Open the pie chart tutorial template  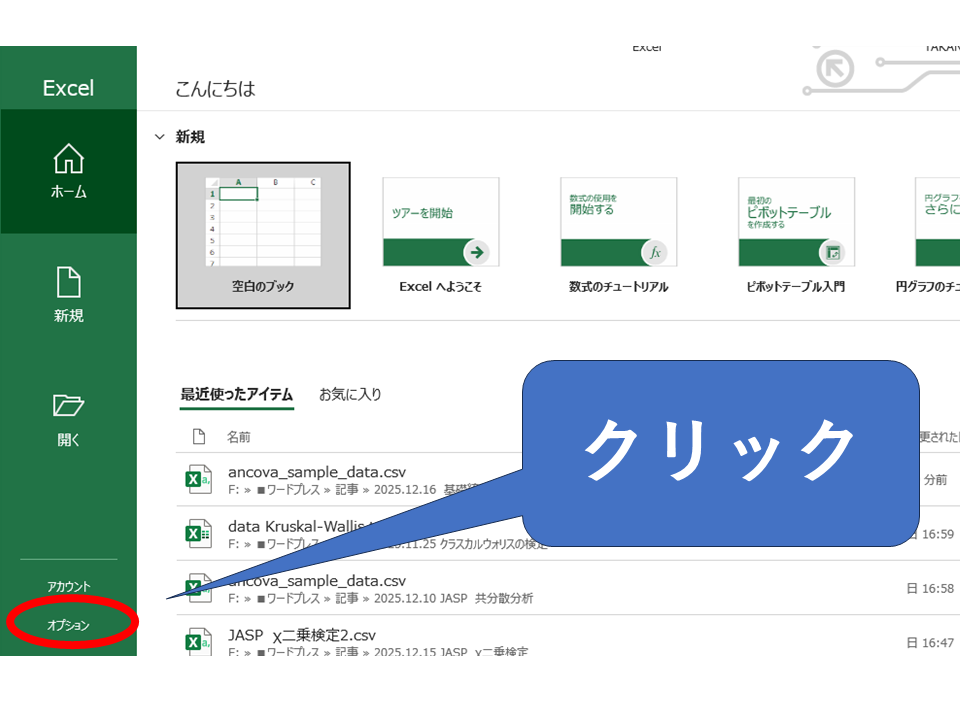[x=937, y=235]
